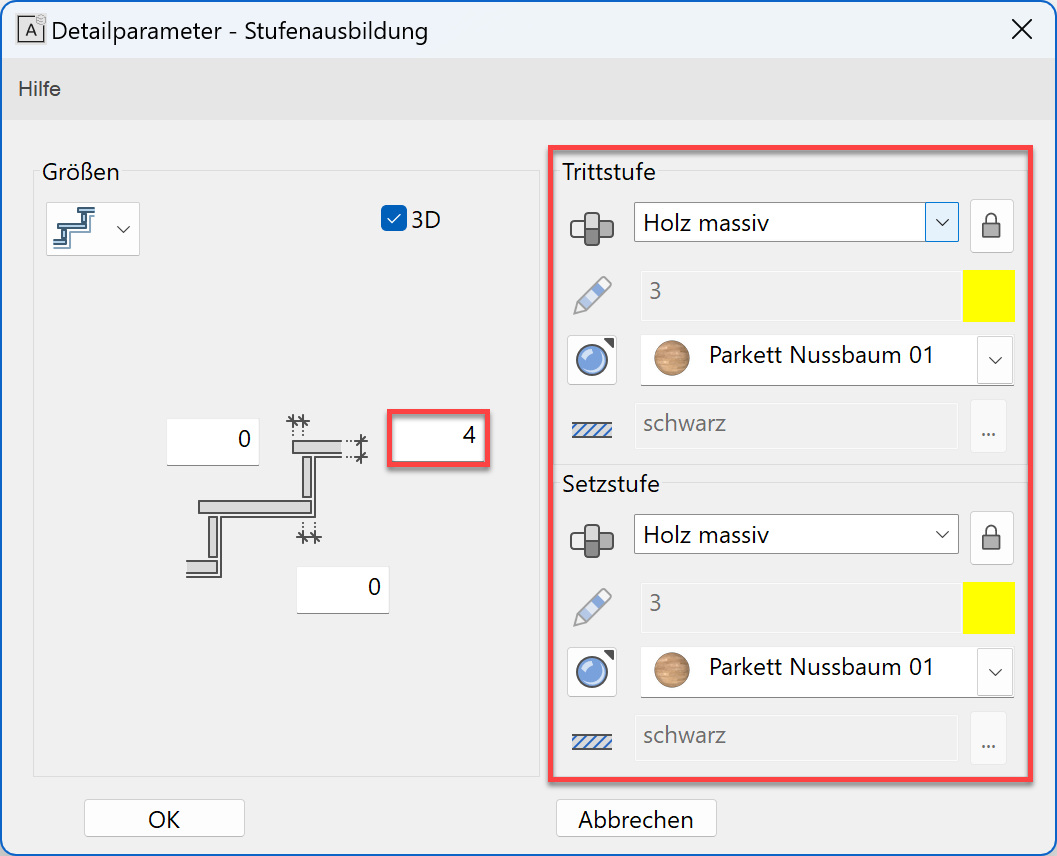Open the Trittstufe surface texture button
The height and width of the screenshot is (856, 1057).
[x=592, y=360]
